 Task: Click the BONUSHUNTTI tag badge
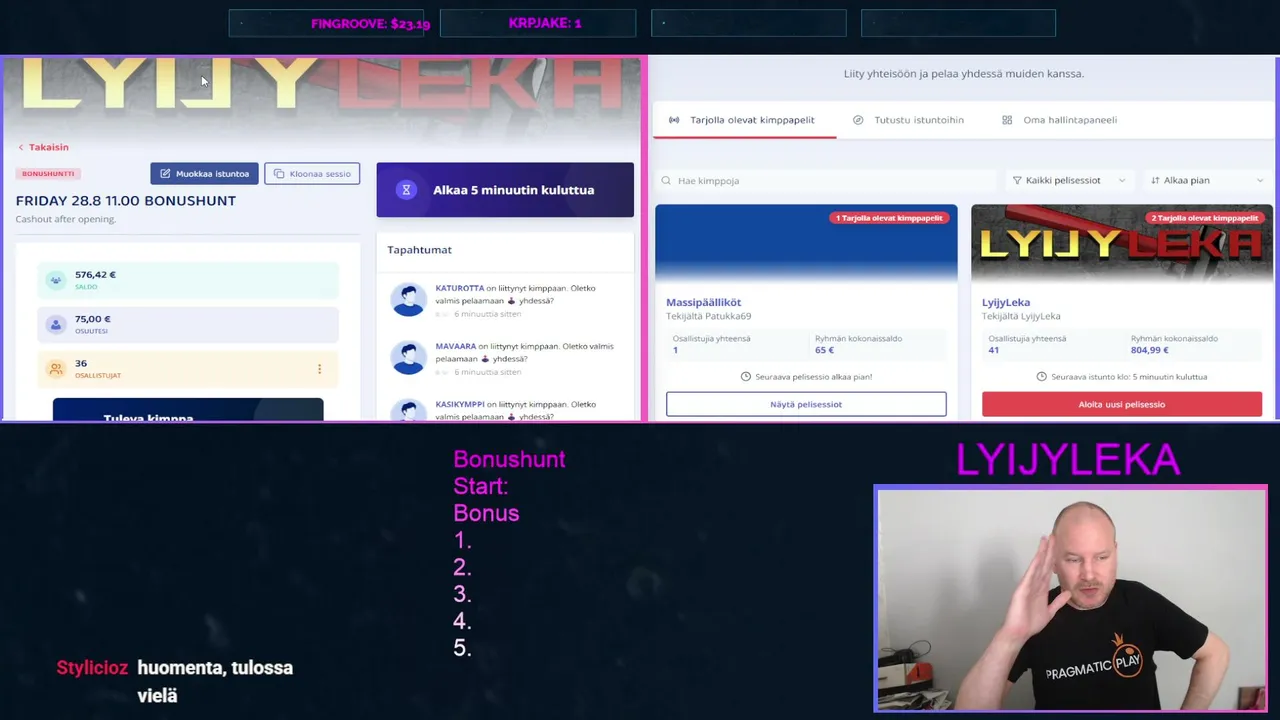coord(47,174)
